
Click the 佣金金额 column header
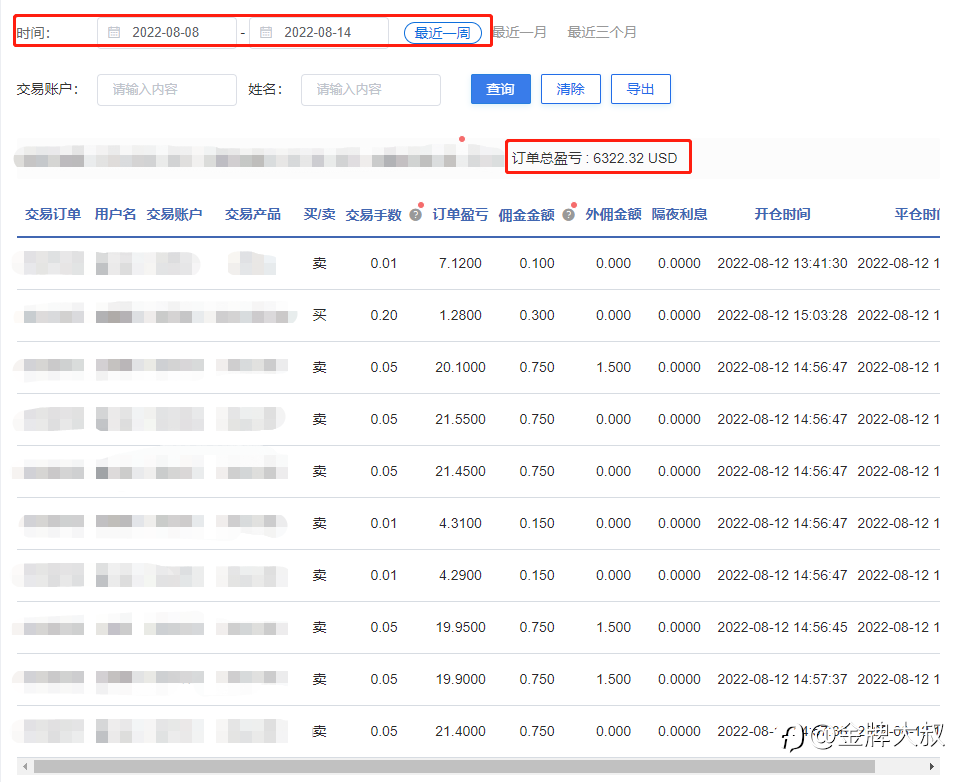coord(527,215)
